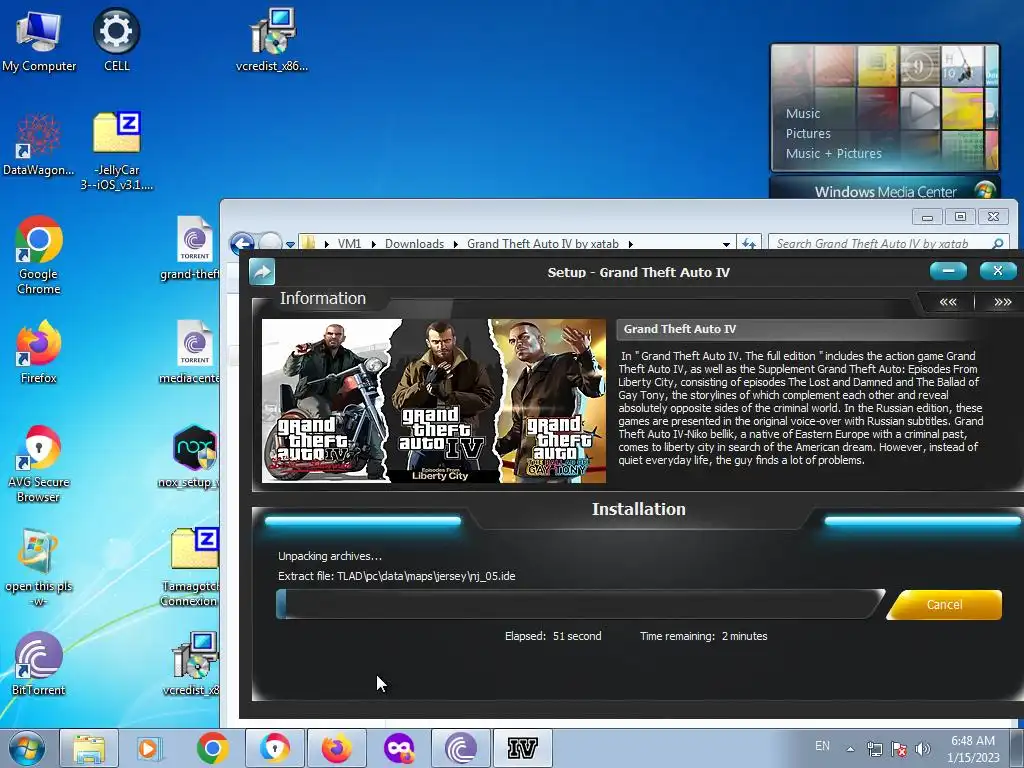Image resolution: width=1024 pixels, height=768 pixels.
Task: Open Google Chrome desktop shortcut
Action: (39, 255)
